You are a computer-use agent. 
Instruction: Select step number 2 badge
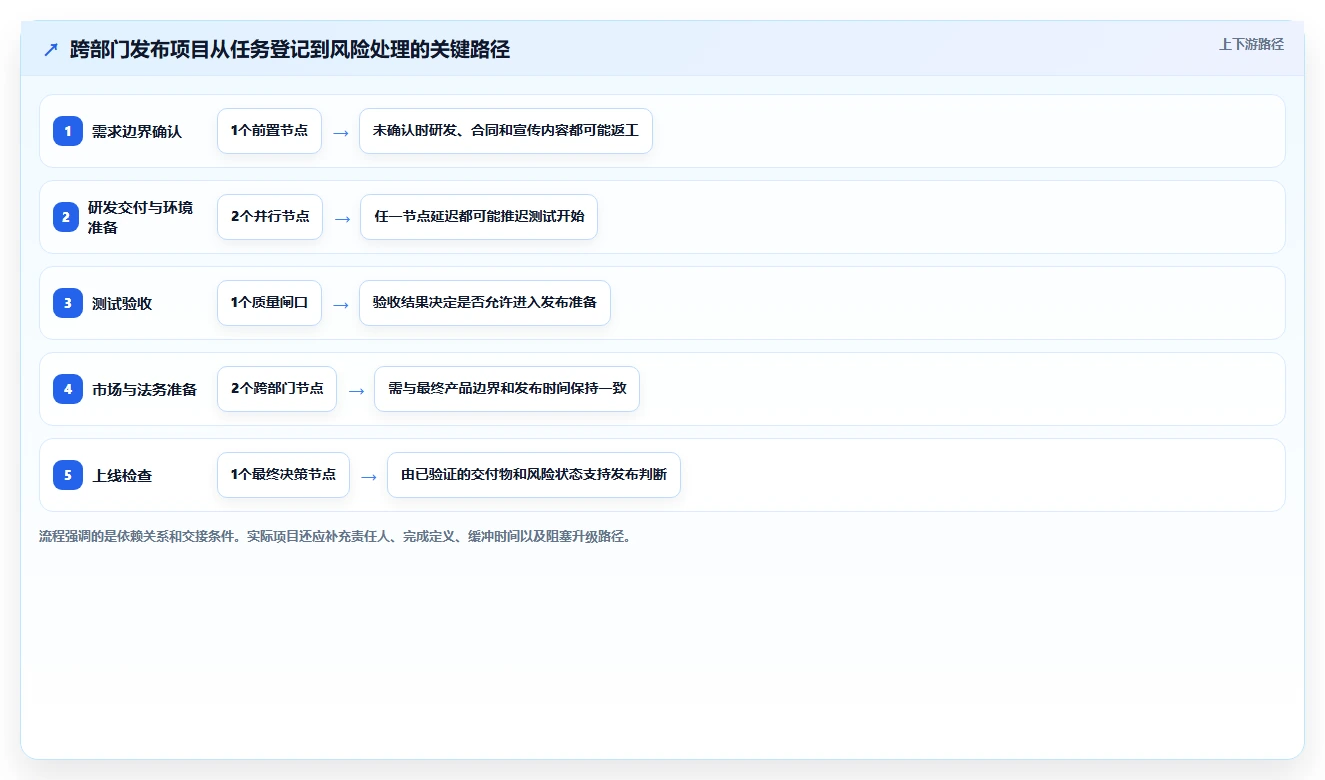pos(66,217)
